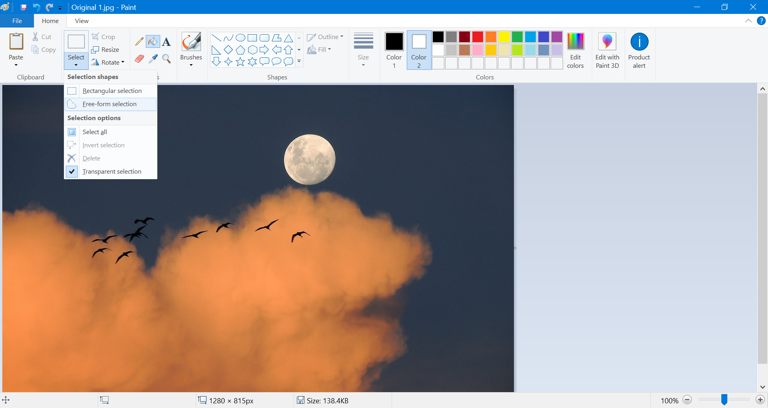768x408 pixels.
Task: Choose the Five-point star shape
Action: tap(240, 61)
